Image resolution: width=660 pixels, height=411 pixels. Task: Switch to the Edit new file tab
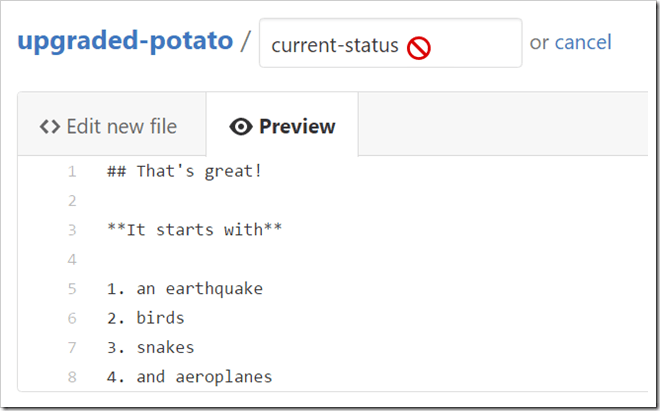click(109, 127)
